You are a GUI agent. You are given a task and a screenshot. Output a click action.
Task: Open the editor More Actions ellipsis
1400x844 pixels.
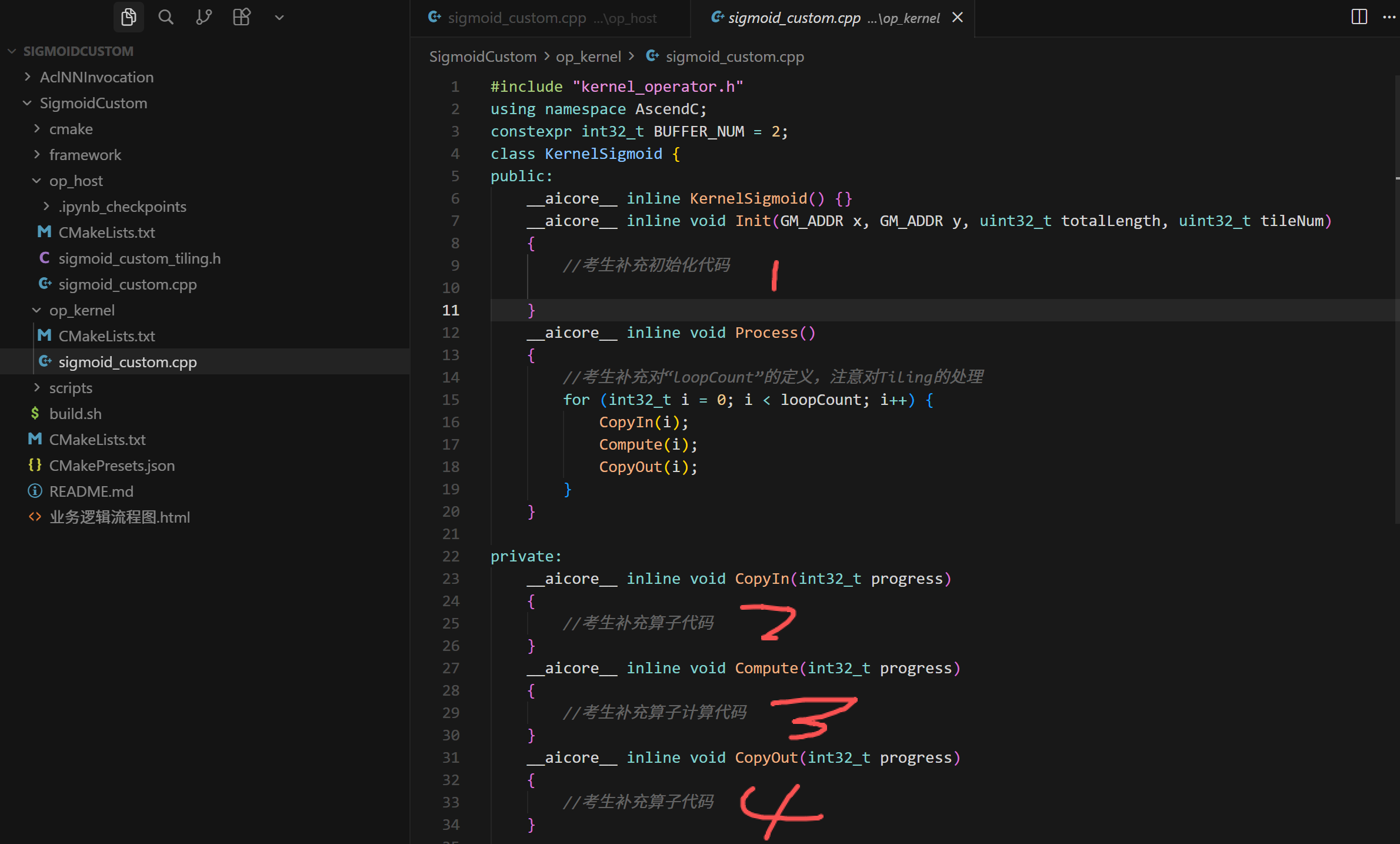pyautogui.click(x=1389, y=17)
